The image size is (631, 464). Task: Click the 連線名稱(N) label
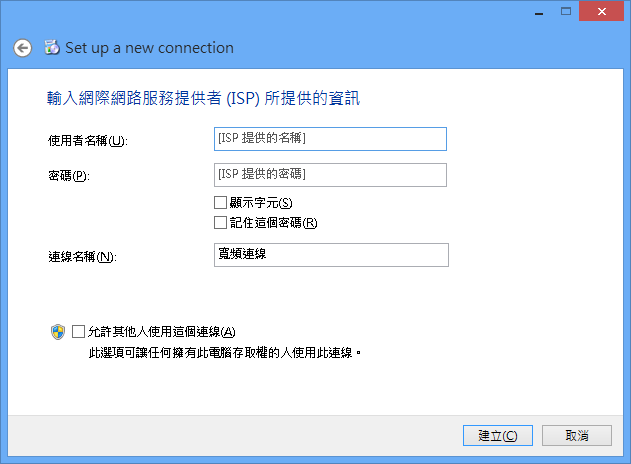tap(82, 257)
